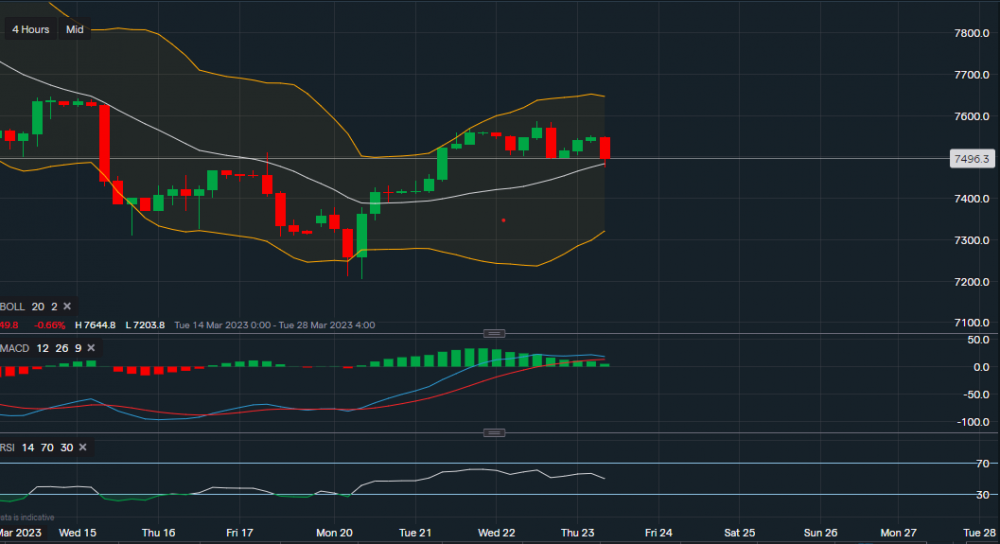Click the BOLL indicator label
The height and width of the screenshot is (544, 1000).
tap(12, 306)
